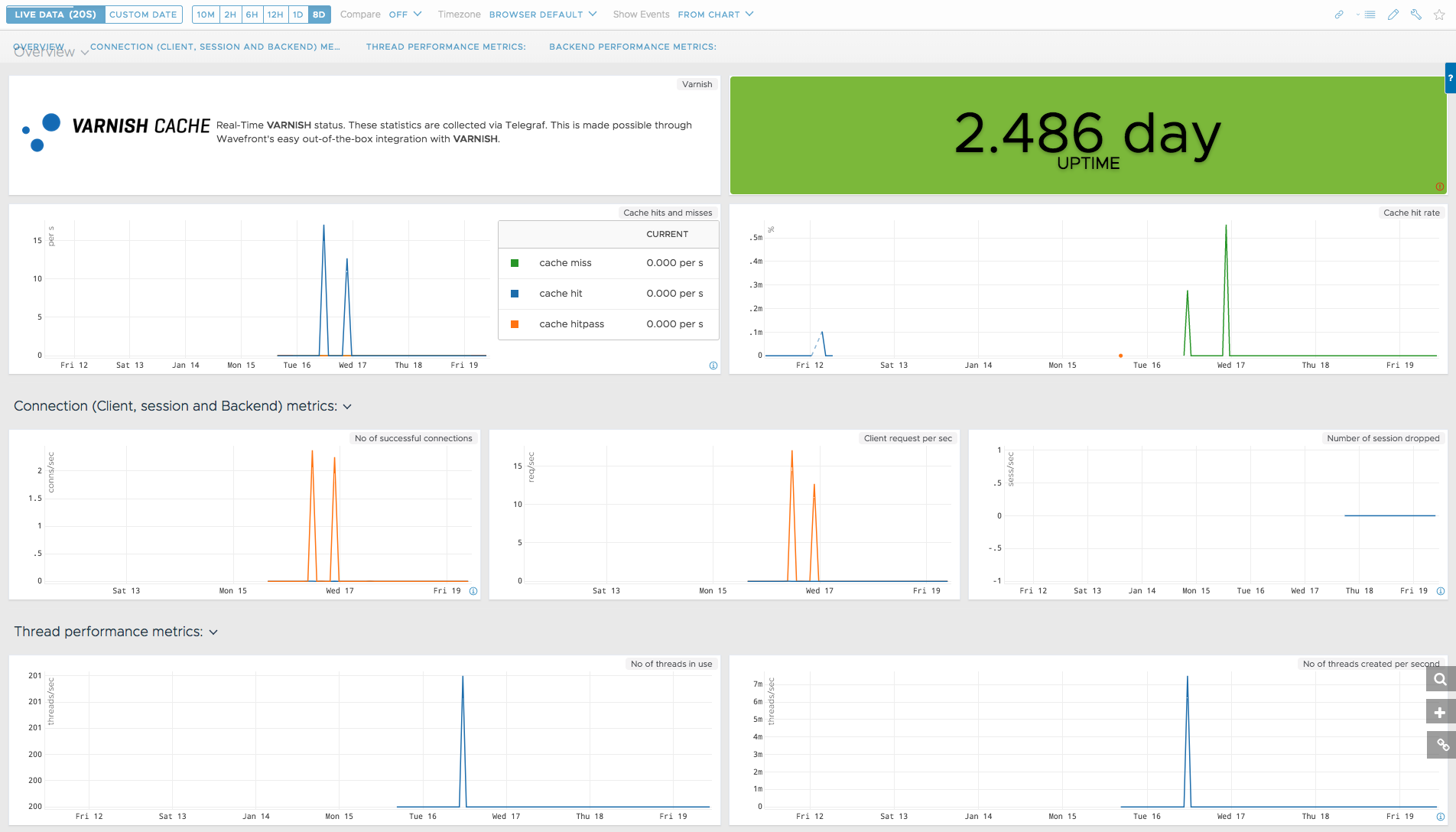Open the Show Events From Chart dropdown

(716, 15)
